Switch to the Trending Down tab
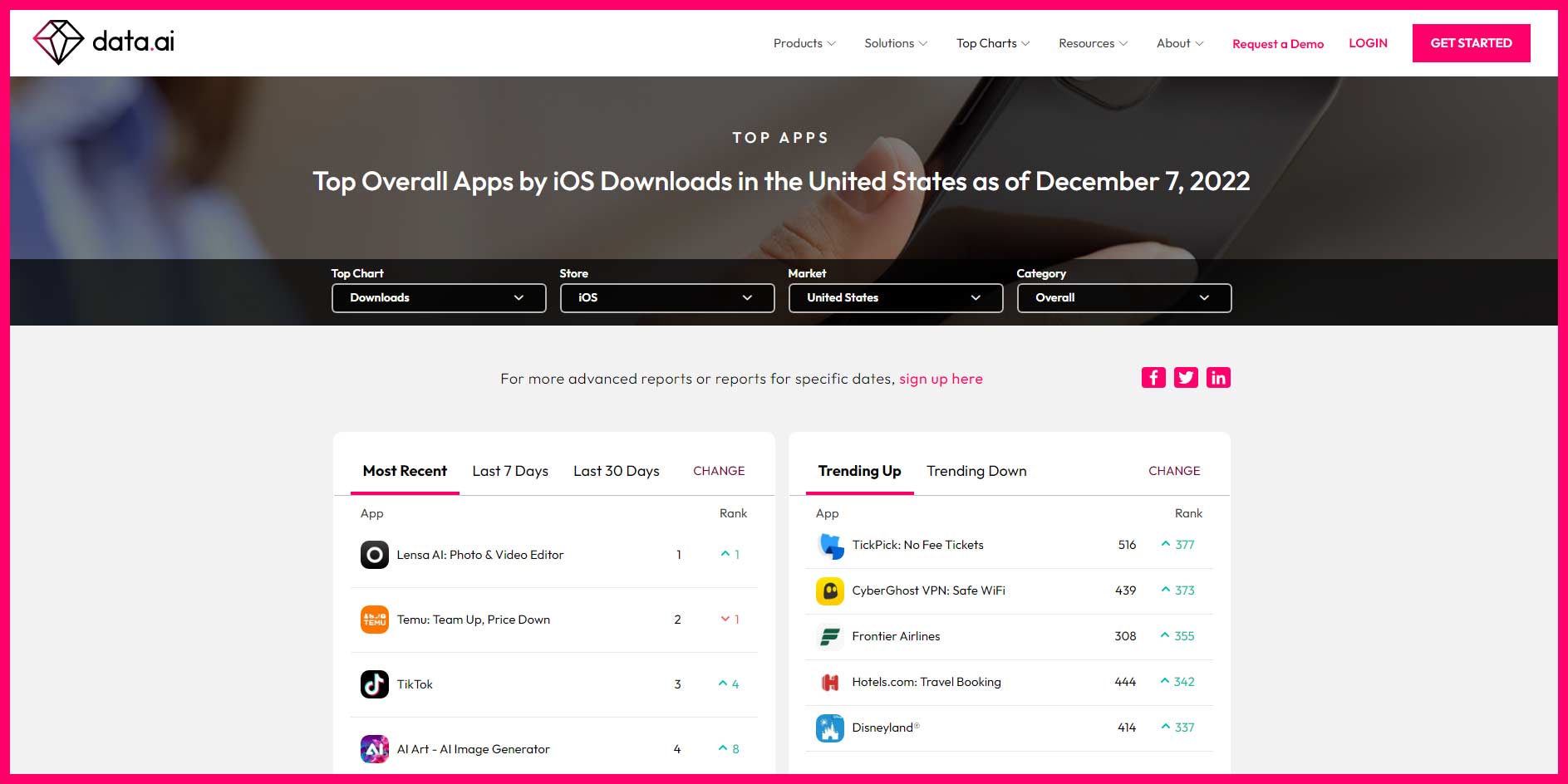 click(x=976, y=471)
